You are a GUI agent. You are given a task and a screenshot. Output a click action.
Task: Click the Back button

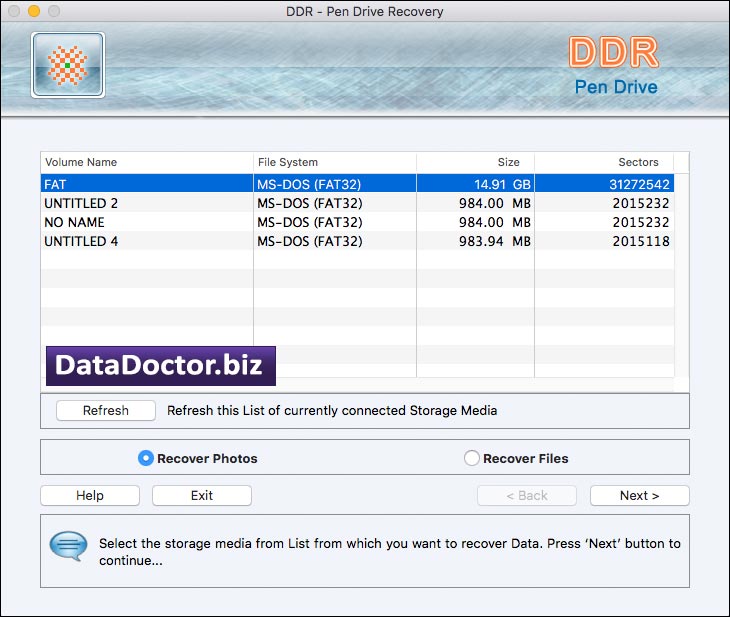click(x=527, y=495)
